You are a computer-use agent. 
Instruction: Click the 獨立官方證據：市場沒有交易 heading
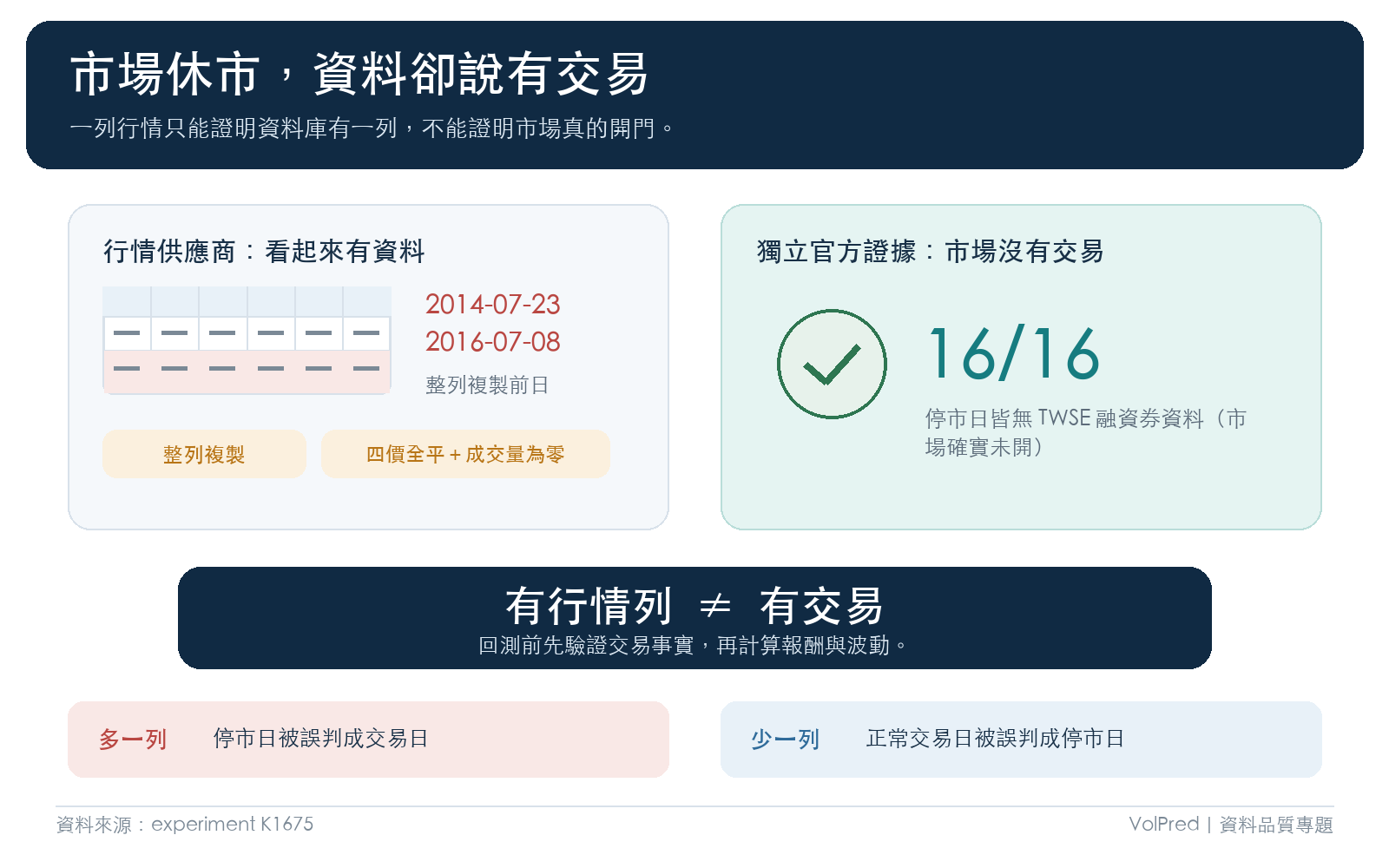tap(930, 252)
